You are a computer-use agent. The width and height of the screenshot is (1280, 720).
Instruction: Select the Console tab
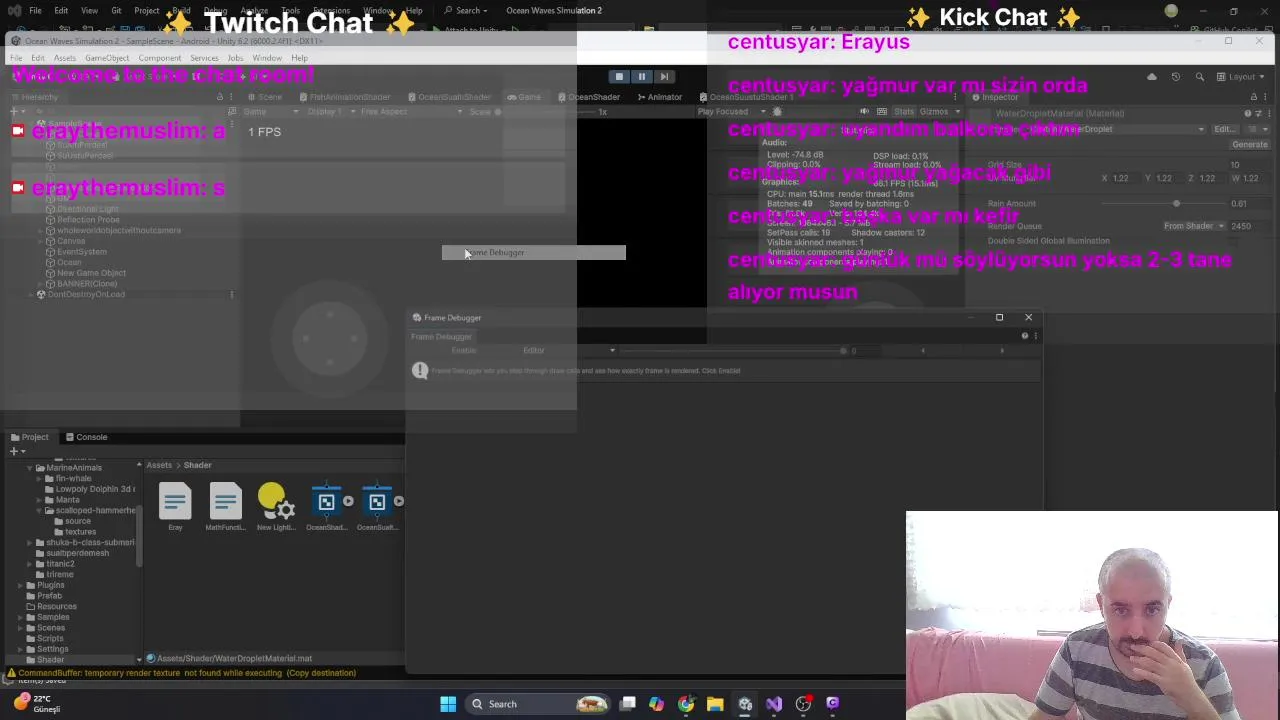tap(86, 437)
